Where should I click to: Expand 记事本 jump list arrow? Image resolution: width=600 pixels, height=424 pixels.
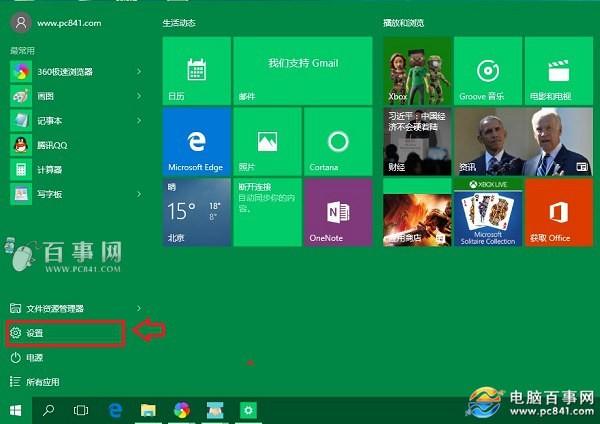click(139, 121)
